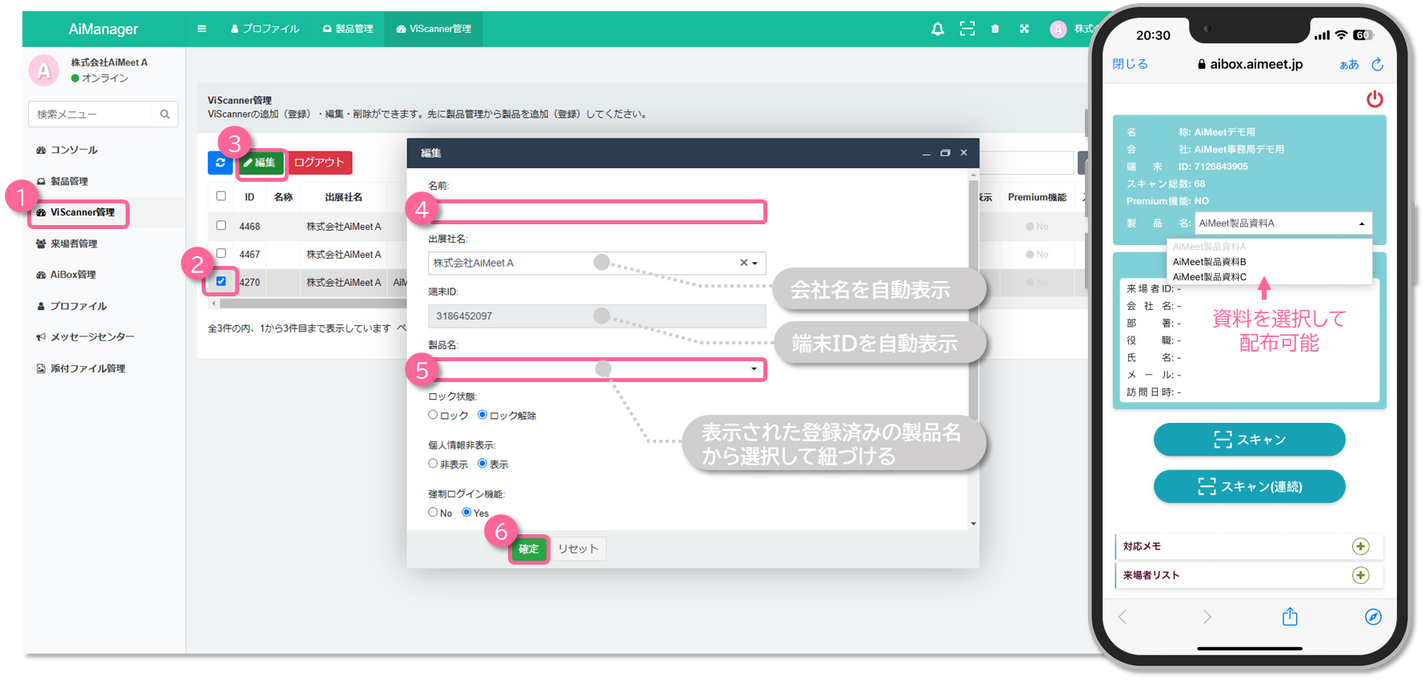Click the green 編集 button
The width and height of the screenshot is (1425, 680).
260,162
